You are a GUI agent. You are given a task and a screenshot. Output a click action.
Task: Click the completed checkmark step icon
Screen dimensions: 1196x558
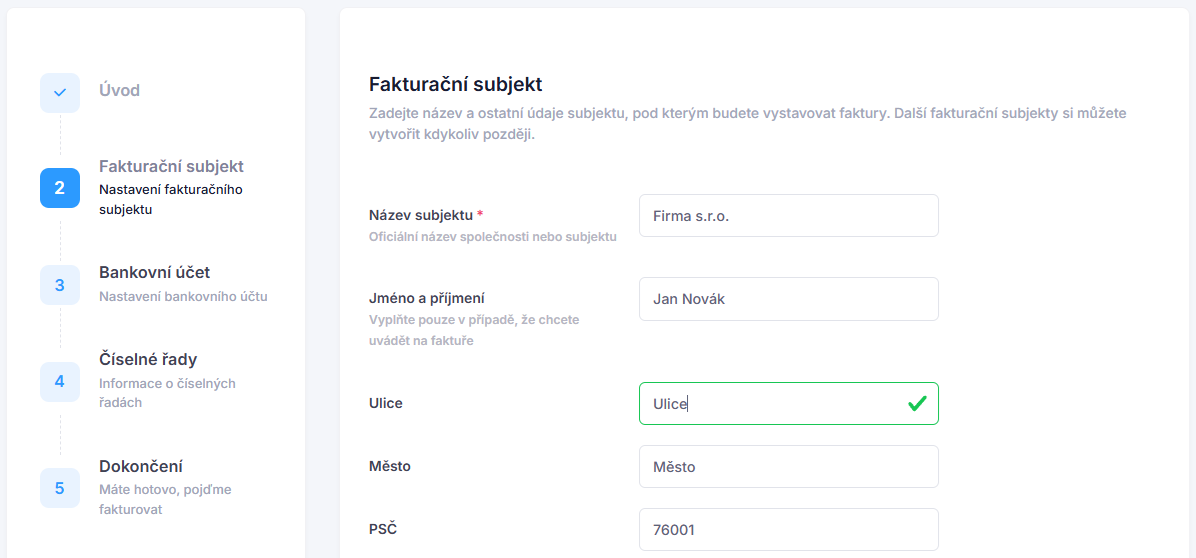(60, 93)
